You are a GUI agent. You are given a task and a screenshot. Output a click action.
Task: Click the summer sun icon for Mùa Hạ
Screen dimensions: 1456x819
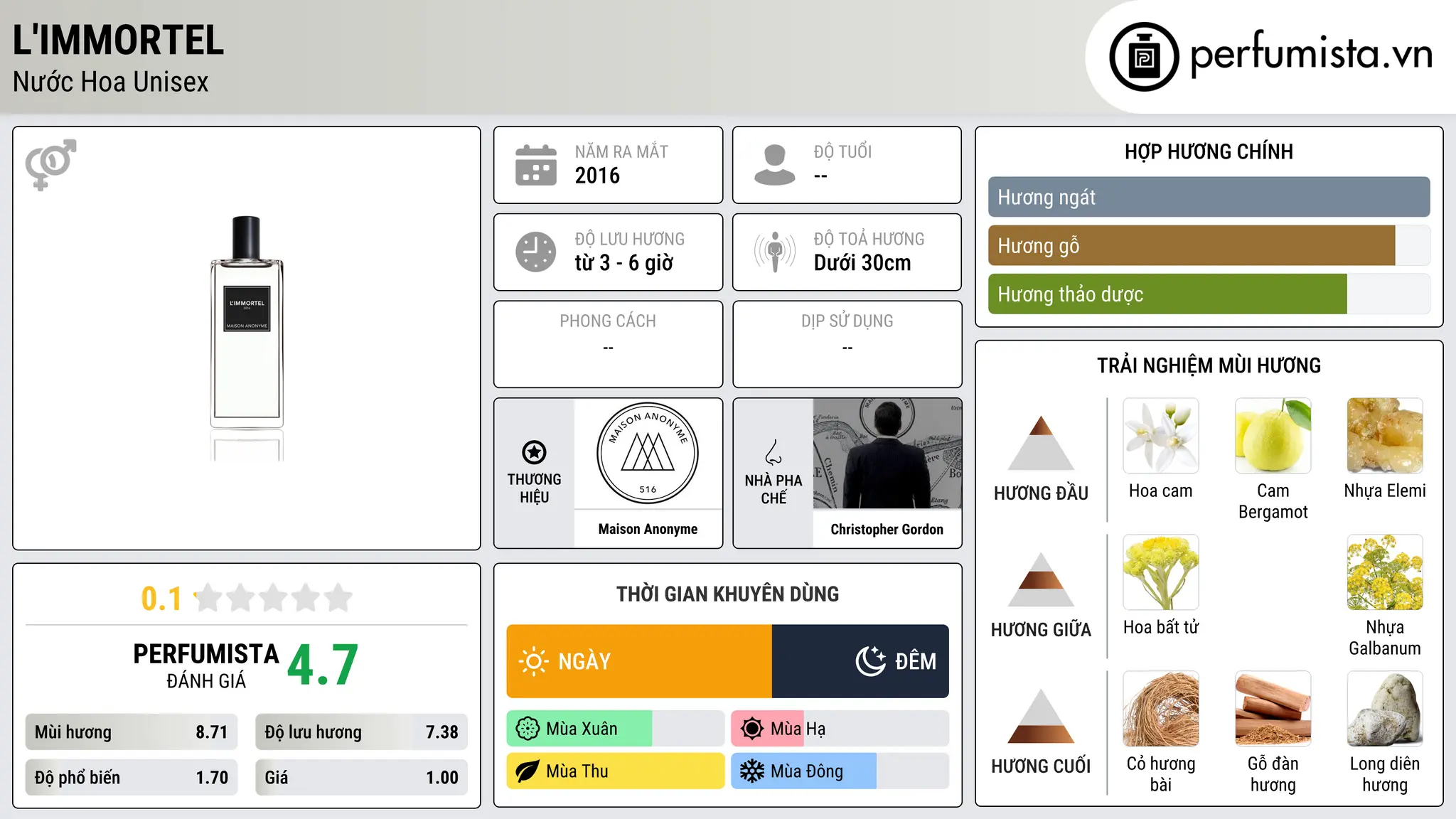tap(752, 729)
